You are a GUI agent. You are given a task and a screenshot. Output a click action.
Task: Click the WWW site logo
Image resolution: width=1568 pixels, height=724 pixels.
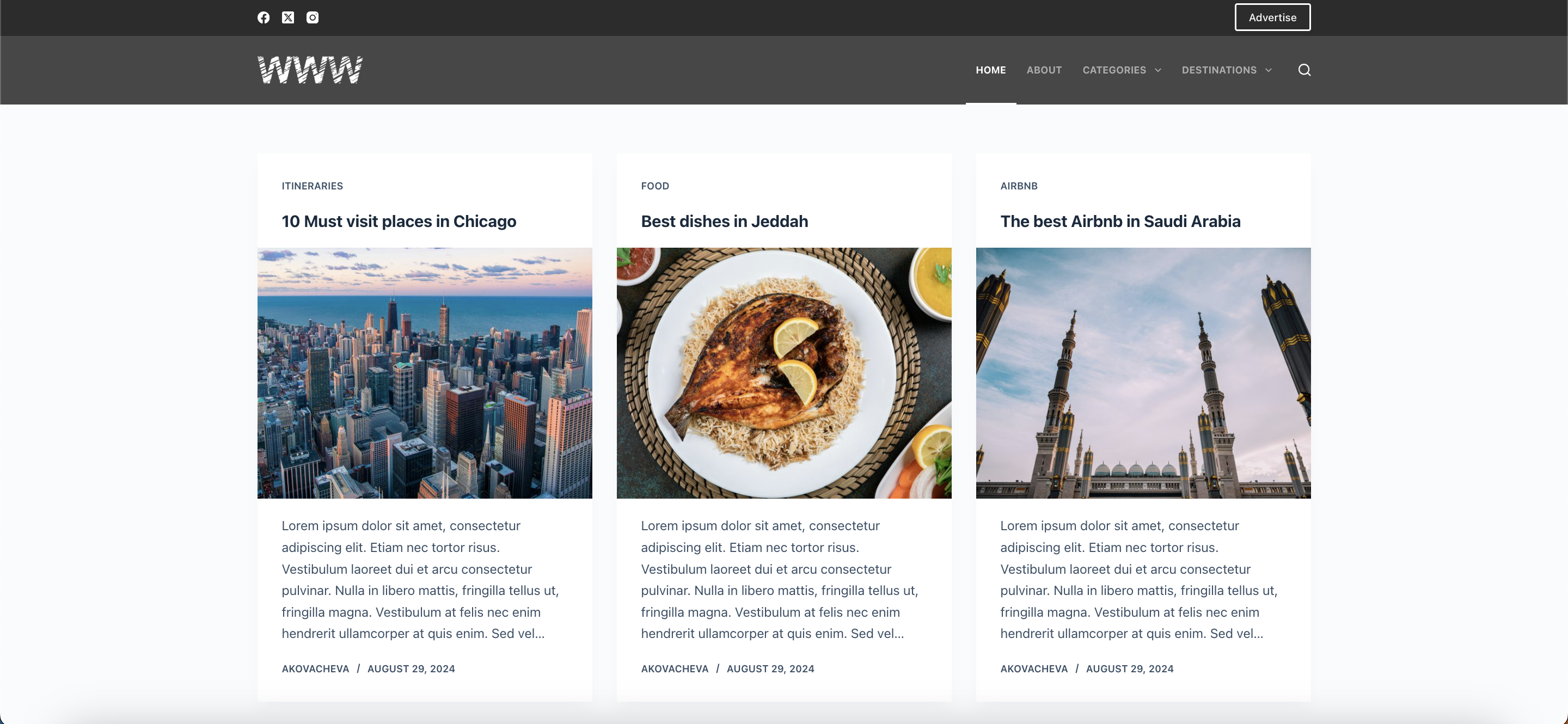pos(310,70)
